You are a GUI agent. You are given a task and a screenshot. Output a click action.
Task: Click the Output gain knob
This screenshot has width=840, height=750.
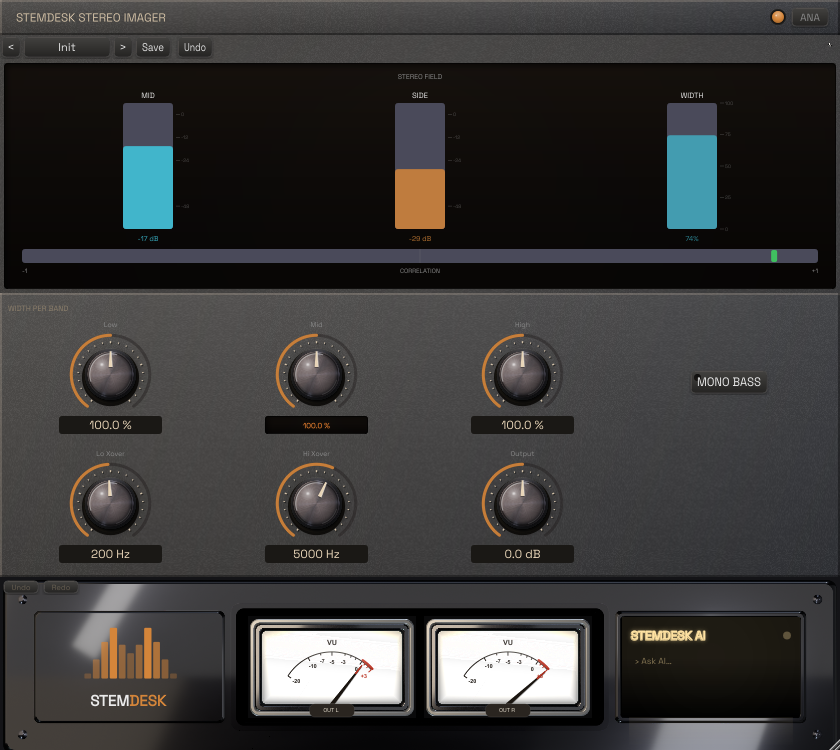click(x=522, y=503)
